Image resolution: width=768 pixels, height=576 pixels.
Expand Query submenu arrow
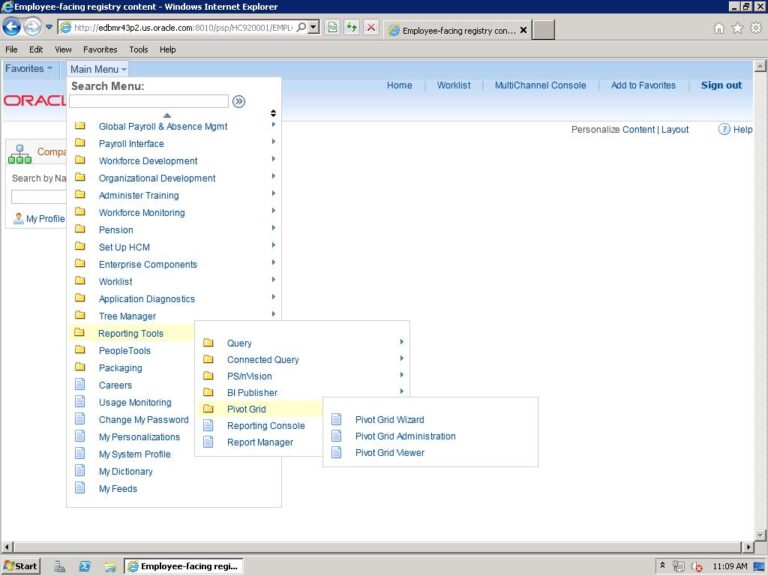click(x=401, y=343)
